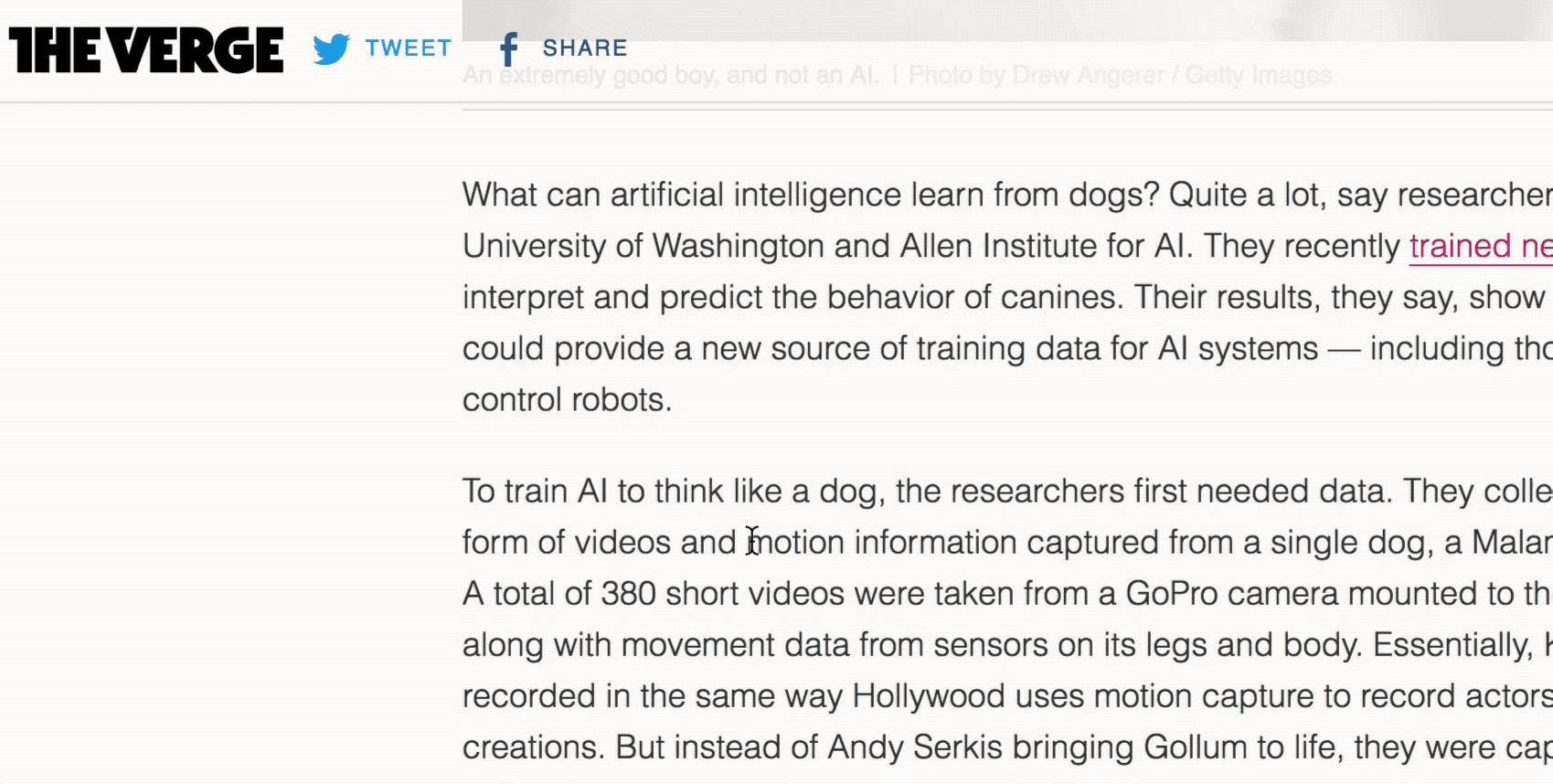Image resolution: width=1553 pixels, height=784 pixels.
Task: Click the word "Hollywood" in the article
Action: pyautogui.click(x=928, y=696)
